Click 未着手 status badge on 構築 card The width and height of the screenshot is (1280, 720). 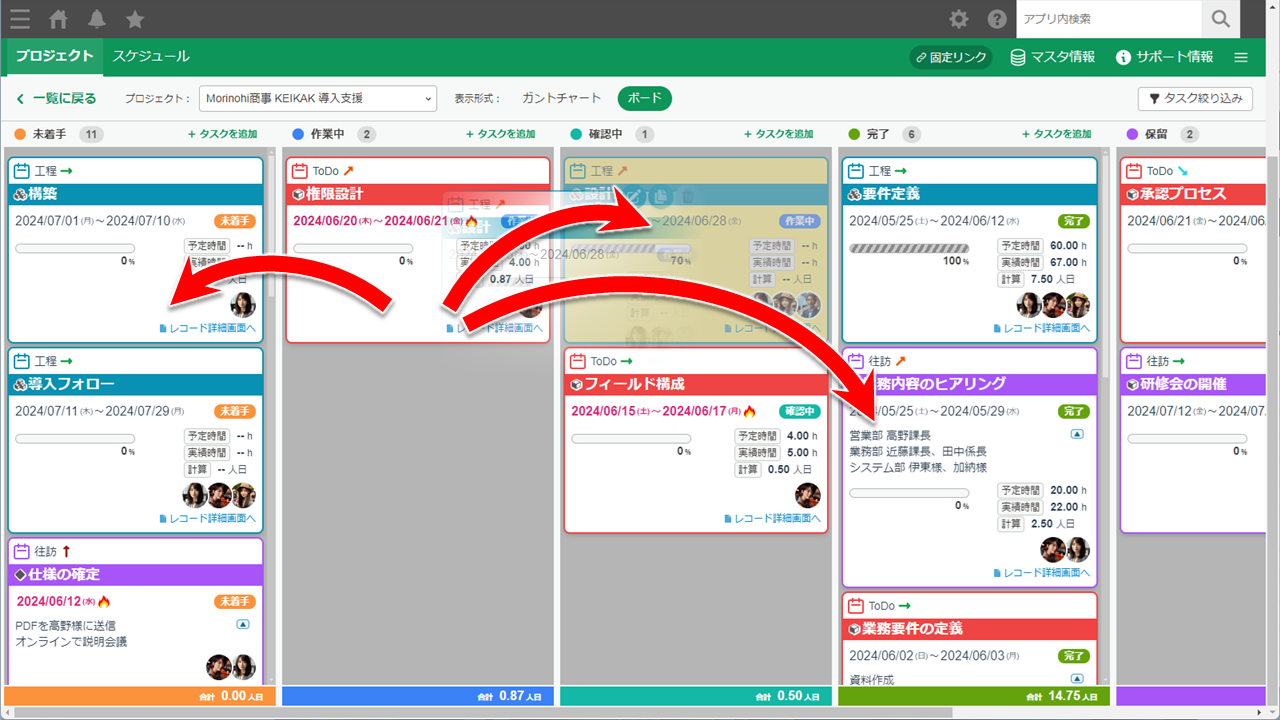click(235, 220)
